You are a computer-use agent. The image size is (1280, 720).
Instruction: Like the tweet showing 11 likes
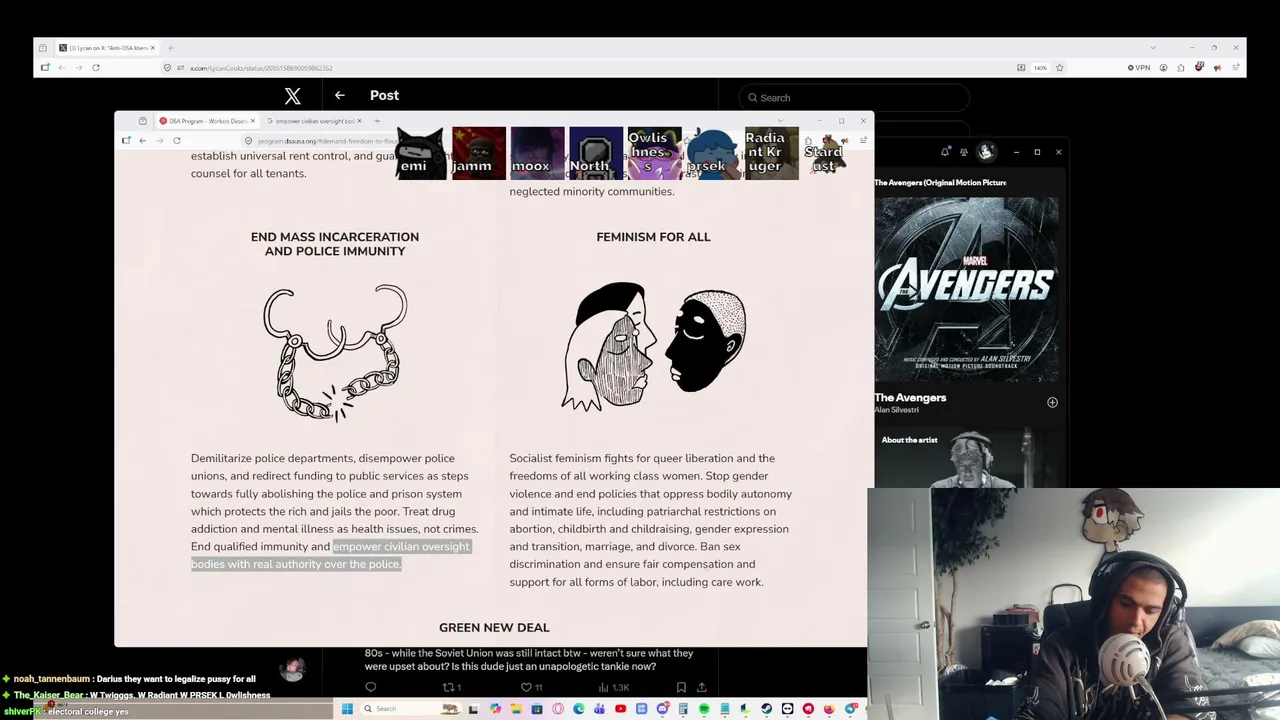coord(531,687)
